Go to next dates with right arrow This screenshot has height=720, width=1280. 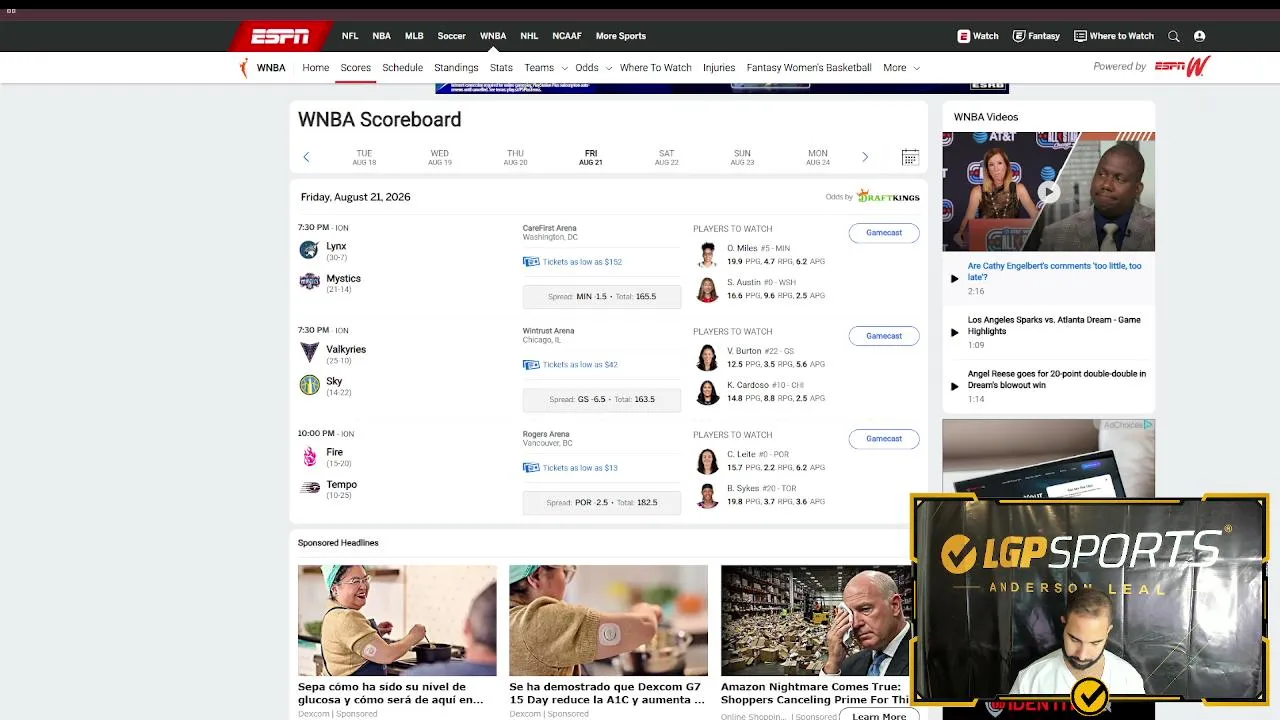pos(865,157)
